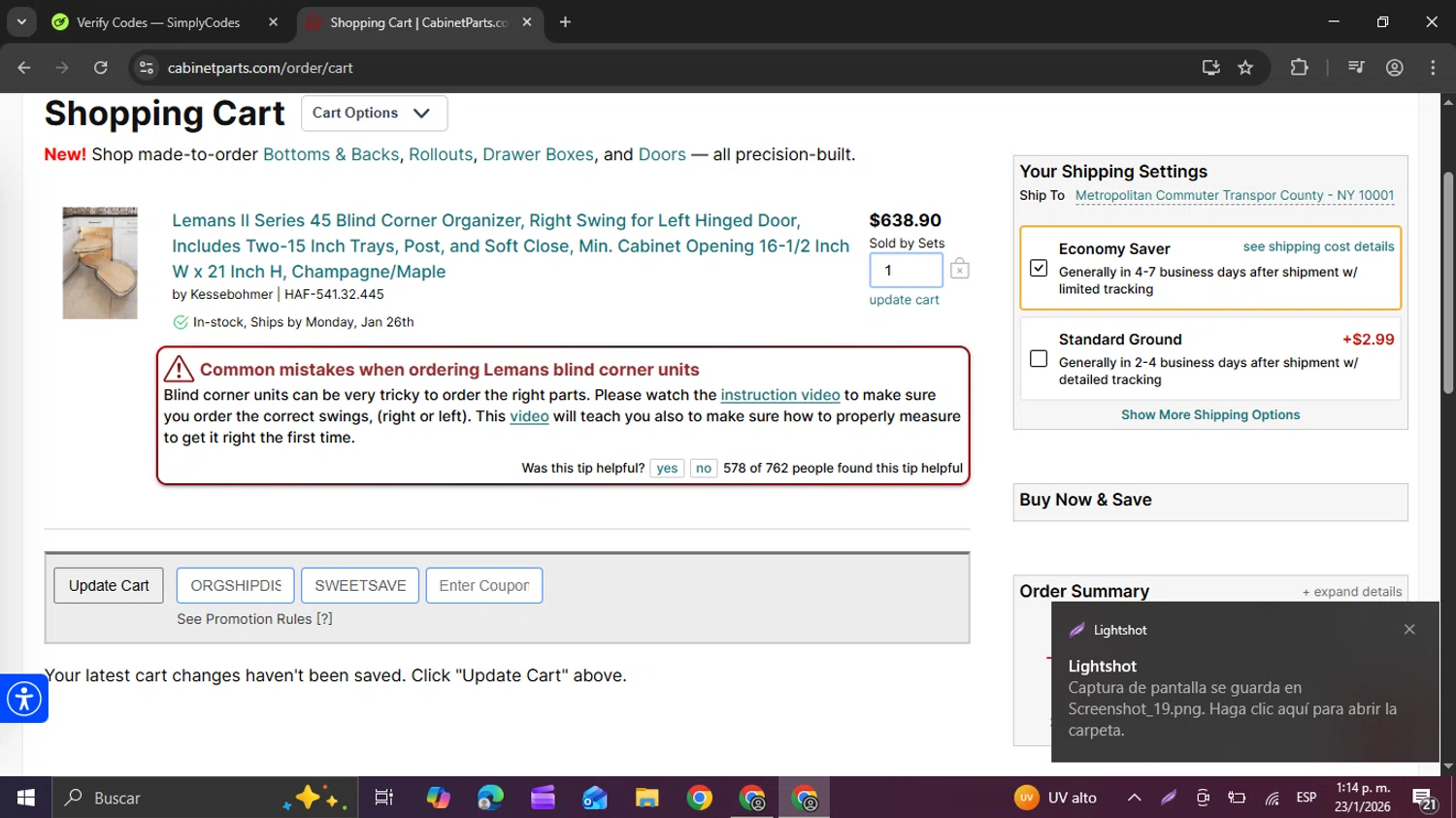The image size is (1456, 818).
Task: Go forward in browser history
Action: coord(62,68)
